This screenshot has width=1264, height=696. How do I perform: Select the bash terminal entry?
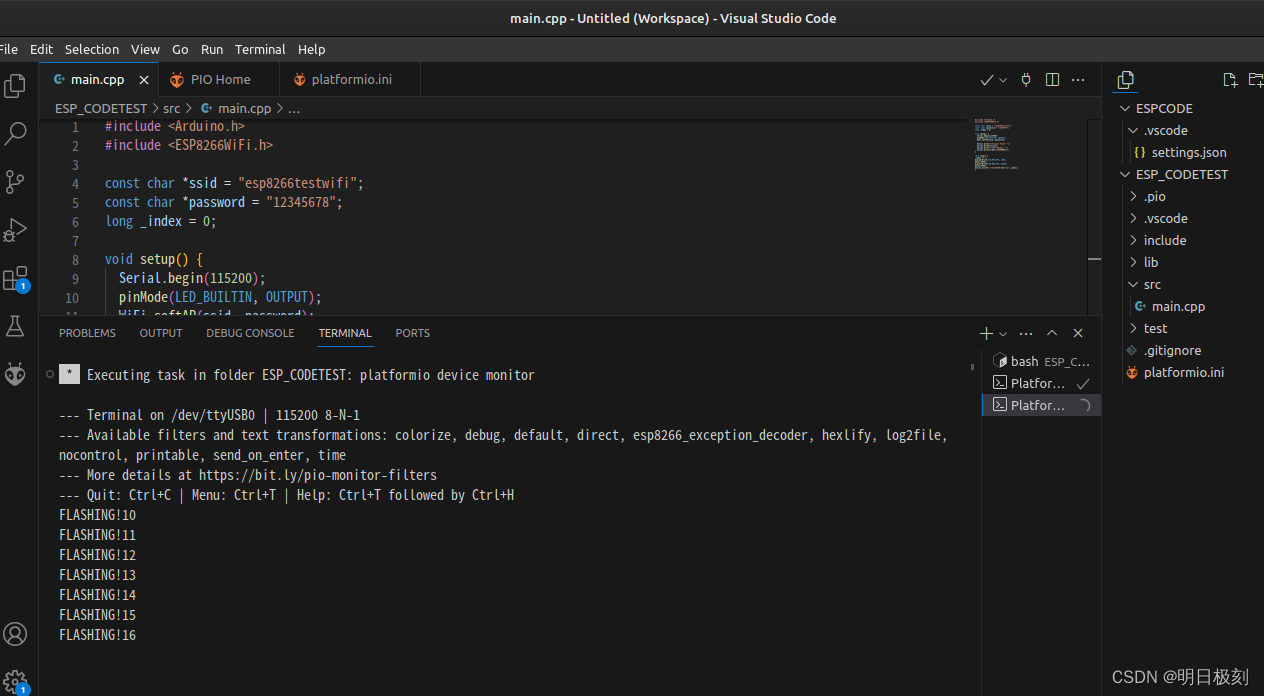click(x=1041, y=361)
